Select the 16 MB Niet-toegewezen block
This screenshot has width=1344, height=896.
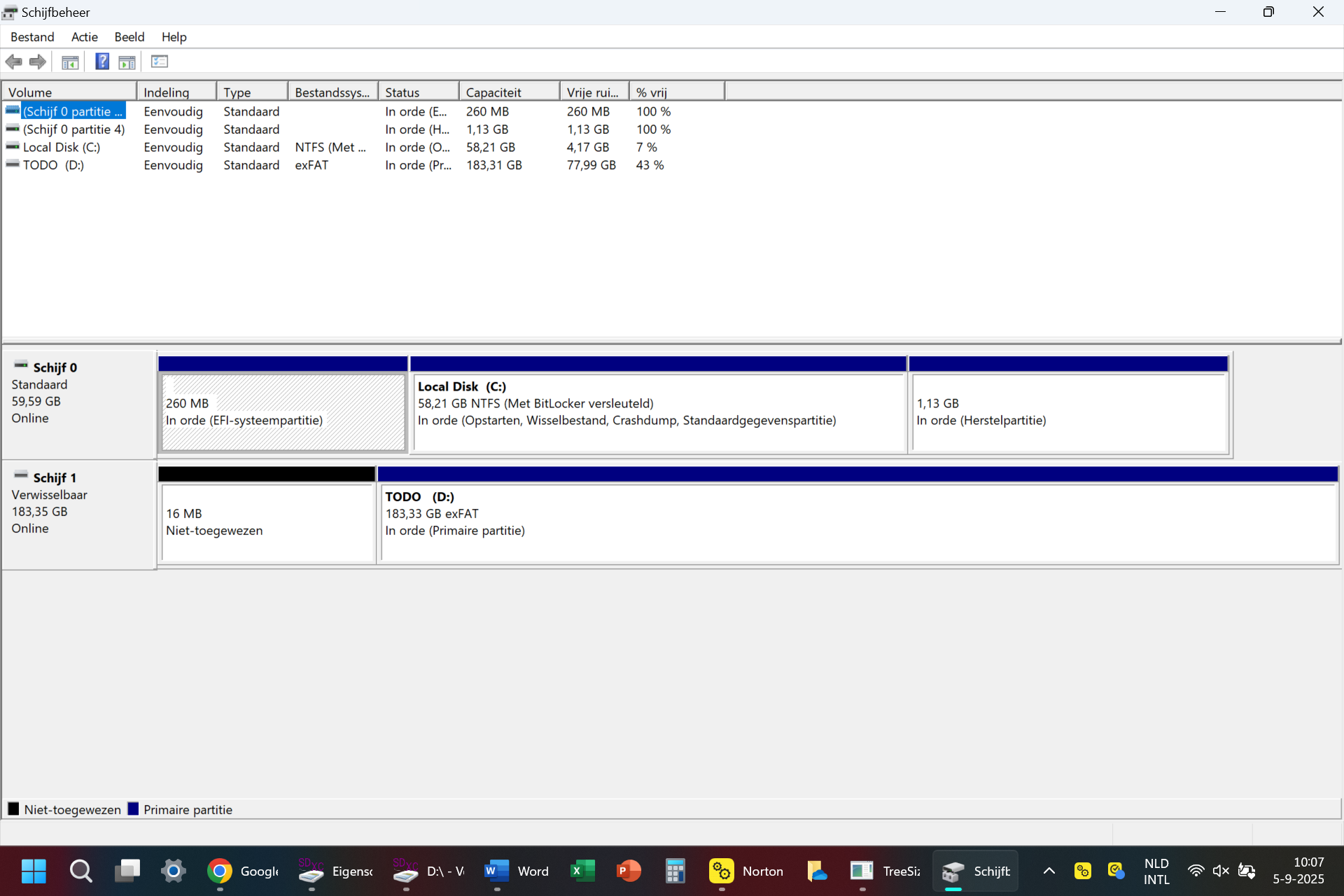(267, 521)
